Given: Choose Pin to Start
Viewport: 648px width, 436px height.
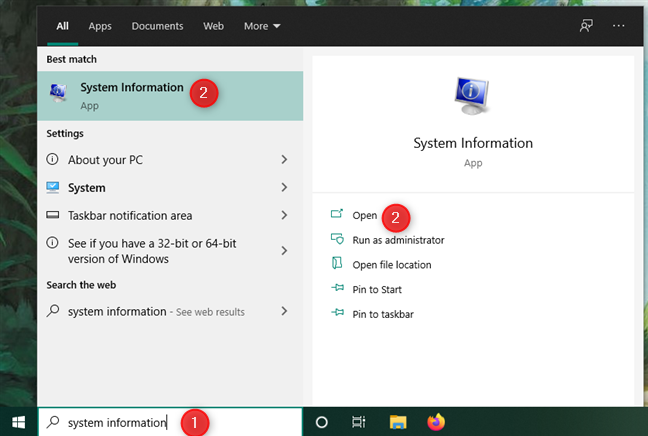Looking at the screenshot, I should pos(377,289).
